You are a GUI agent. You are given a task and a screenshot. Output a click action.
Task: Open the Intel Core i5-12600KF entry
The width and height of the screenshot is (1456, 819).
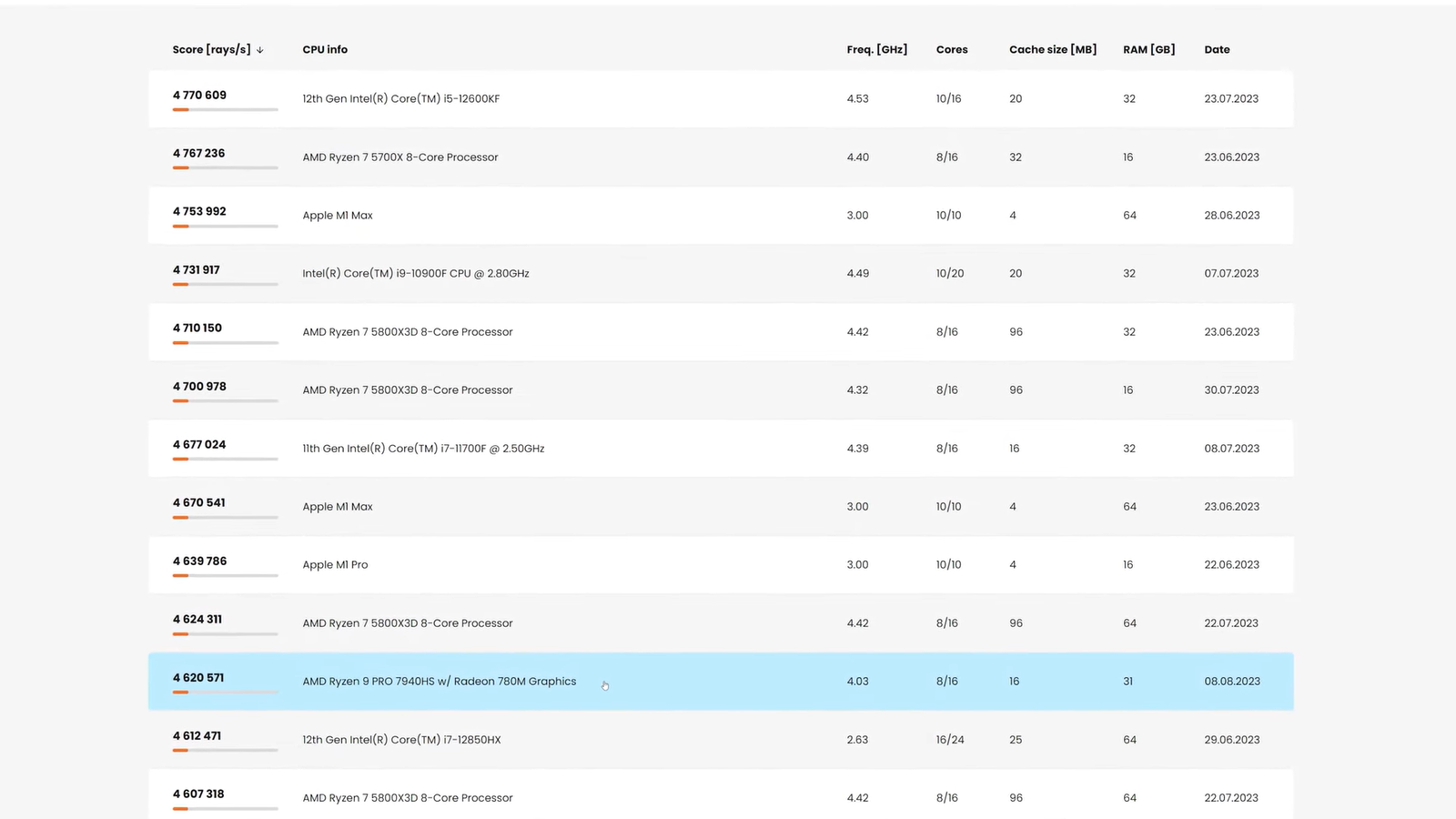click(400, 99)
